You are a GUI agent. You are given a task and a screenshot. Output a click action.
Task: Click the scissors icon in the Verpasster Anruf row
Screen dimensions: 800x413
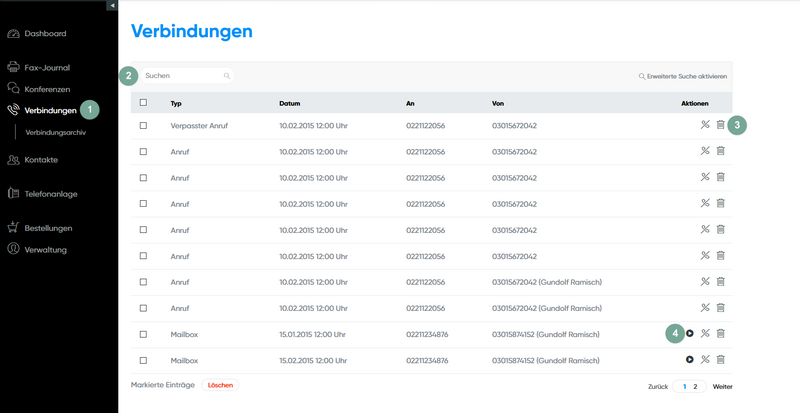[x=705, y=125]
